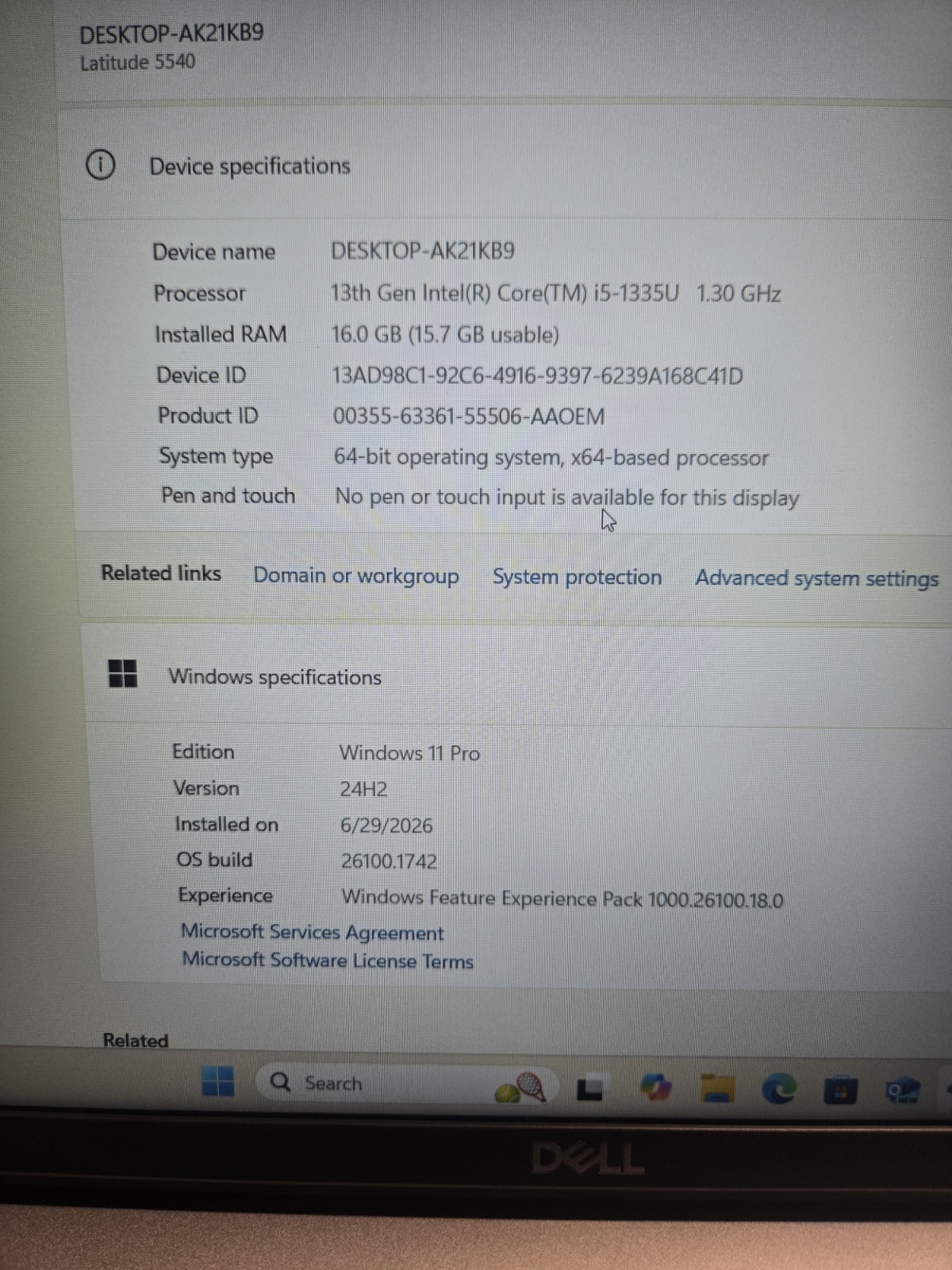
Task: Click the Related heading at the bottom
Action: 136,1041
